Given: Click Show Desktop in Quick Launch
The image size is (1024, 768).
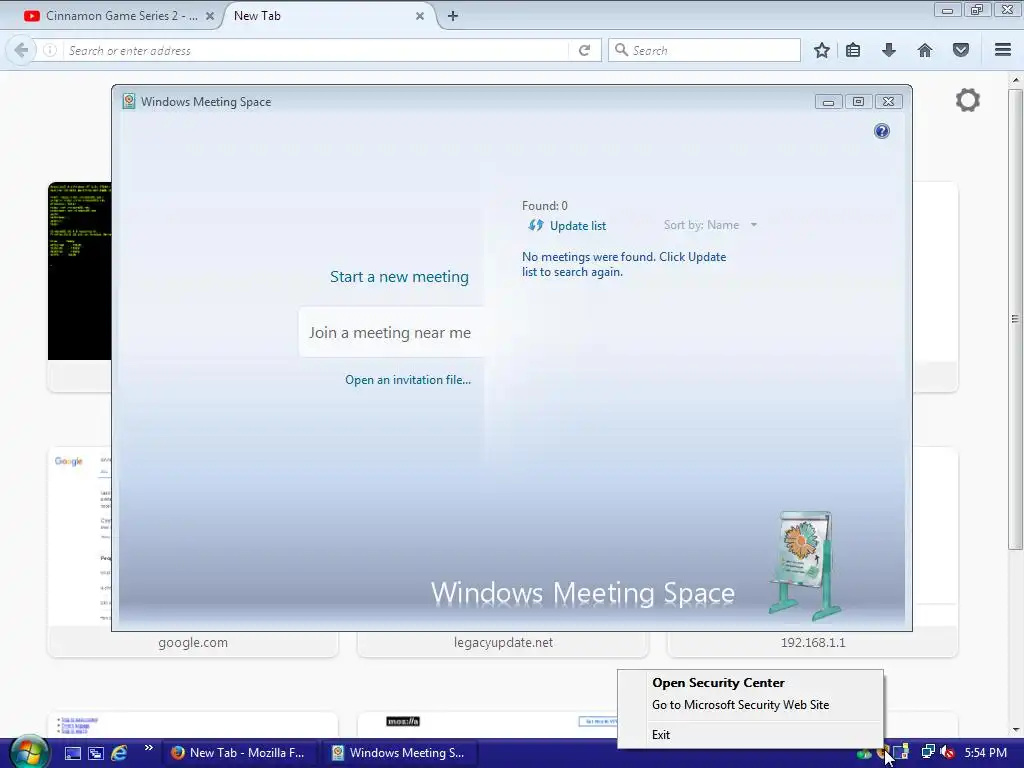Looking at the screenshot, I should coord(72,753).
